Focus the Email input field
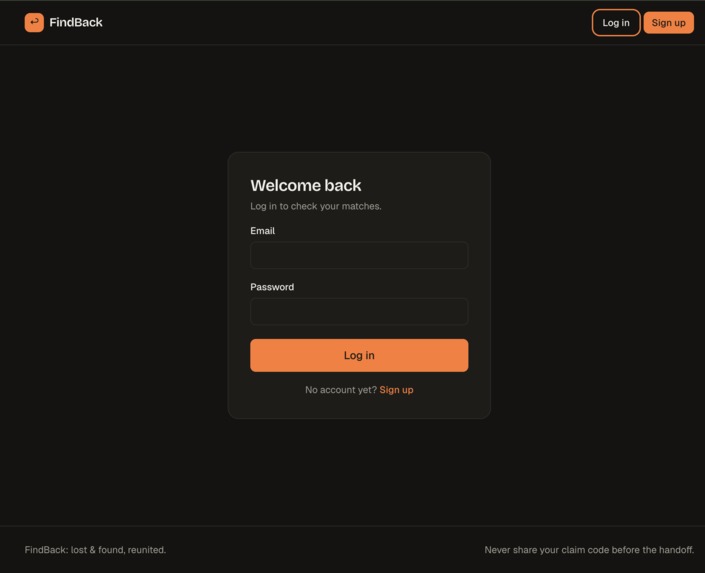Screen dimensions: 705x573 tap(359, 255)
